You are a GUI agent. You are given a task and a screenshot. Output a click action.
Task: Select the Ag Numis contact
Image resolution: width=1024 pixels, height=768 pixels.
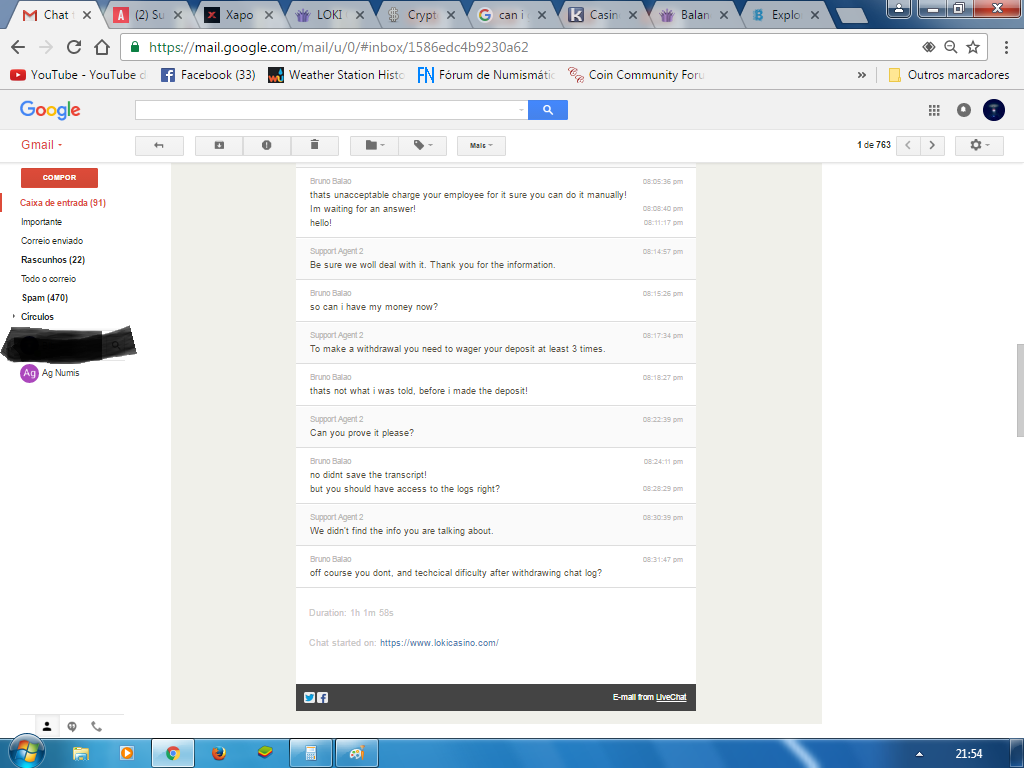(x=50, y=373)
